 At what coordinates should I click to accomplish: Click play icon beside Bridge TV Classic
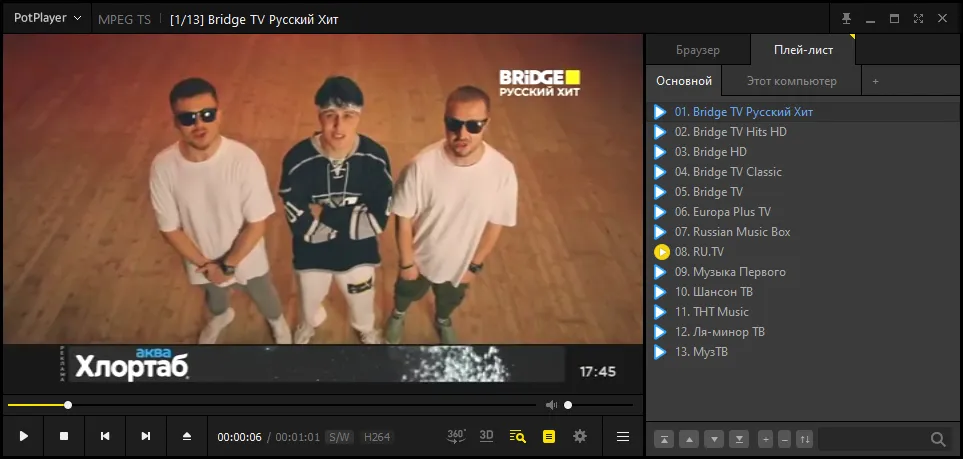coord(660,172)
